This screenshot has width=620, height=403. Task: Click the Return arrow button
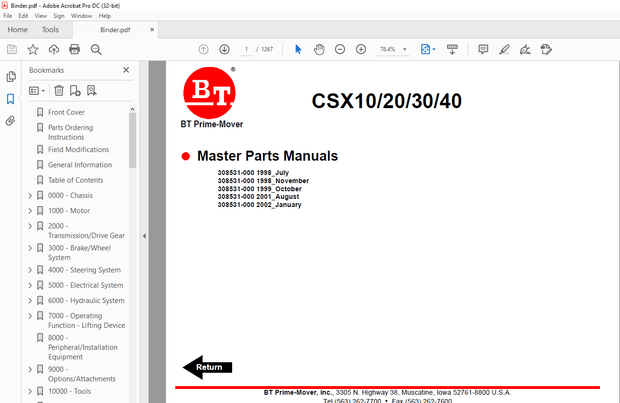(x=208, y=367)
